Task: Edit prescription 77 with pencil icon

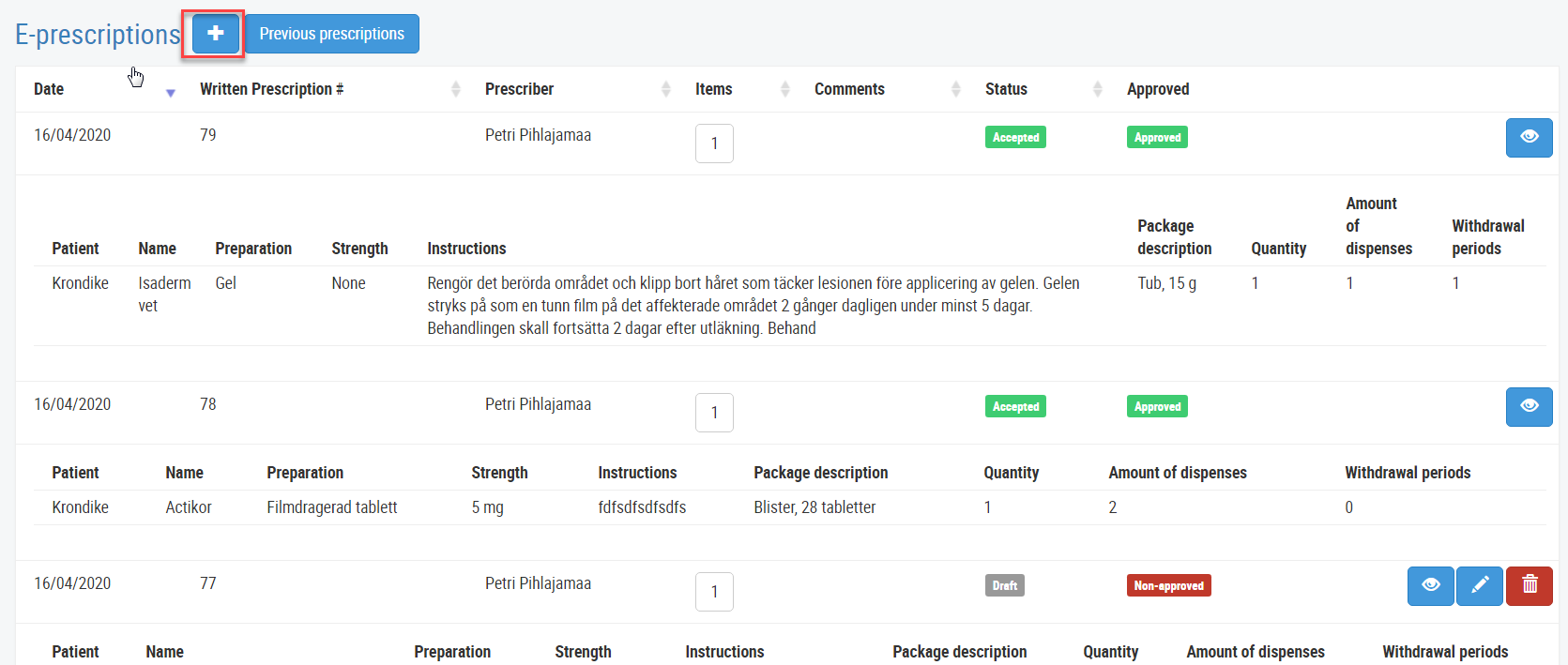Action: 1480,585
